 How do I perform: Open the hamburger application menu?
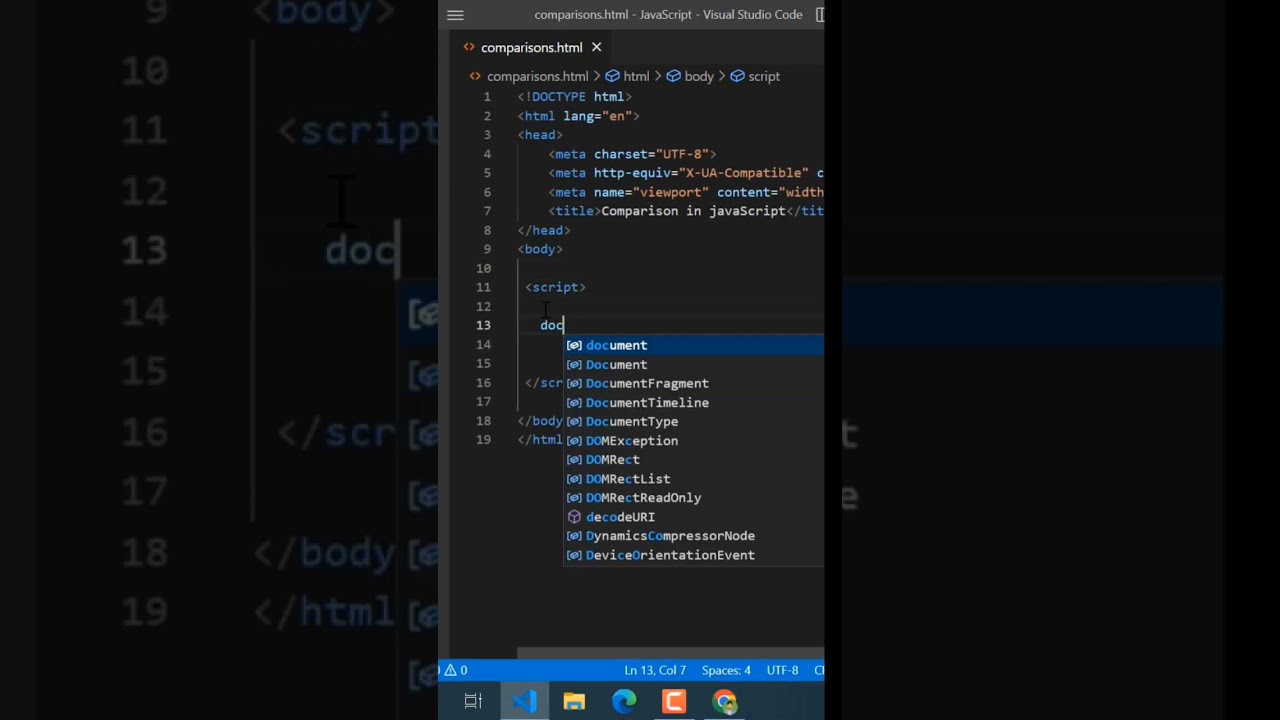(x=455, y=15)
